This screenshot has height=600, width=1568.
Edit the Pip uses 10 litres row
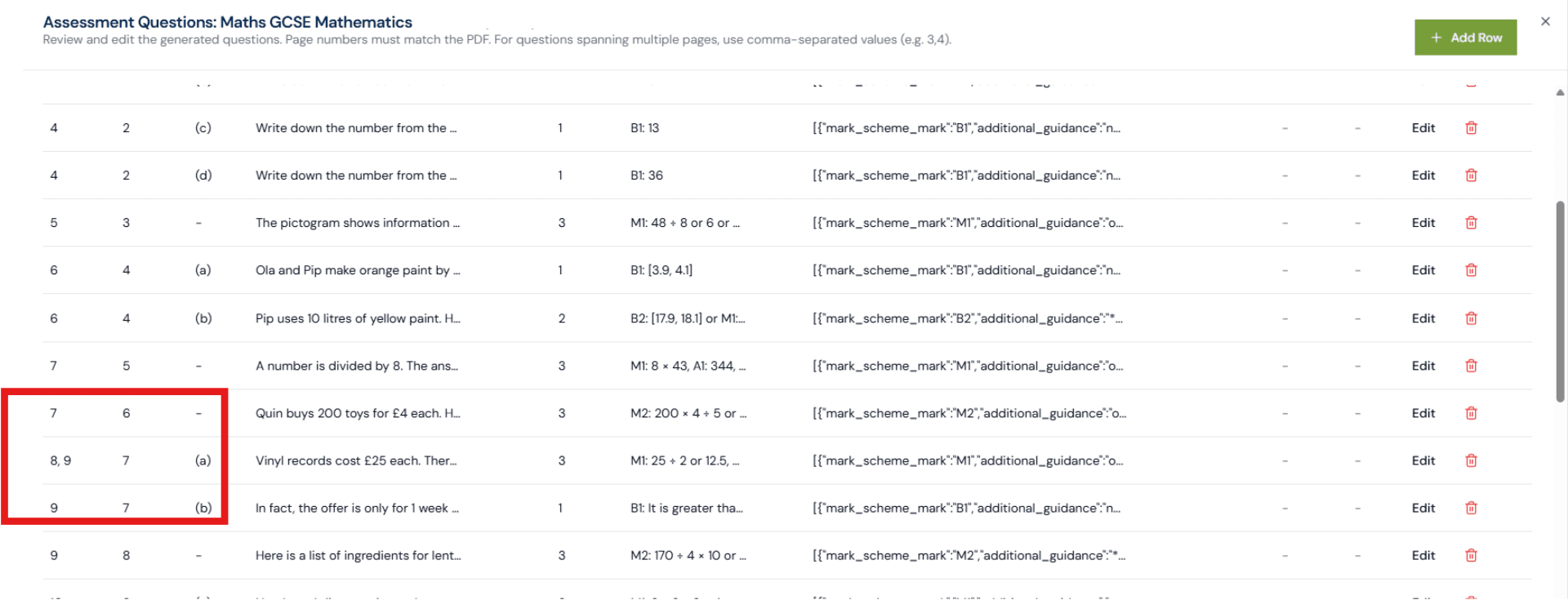coord(1423,318)
